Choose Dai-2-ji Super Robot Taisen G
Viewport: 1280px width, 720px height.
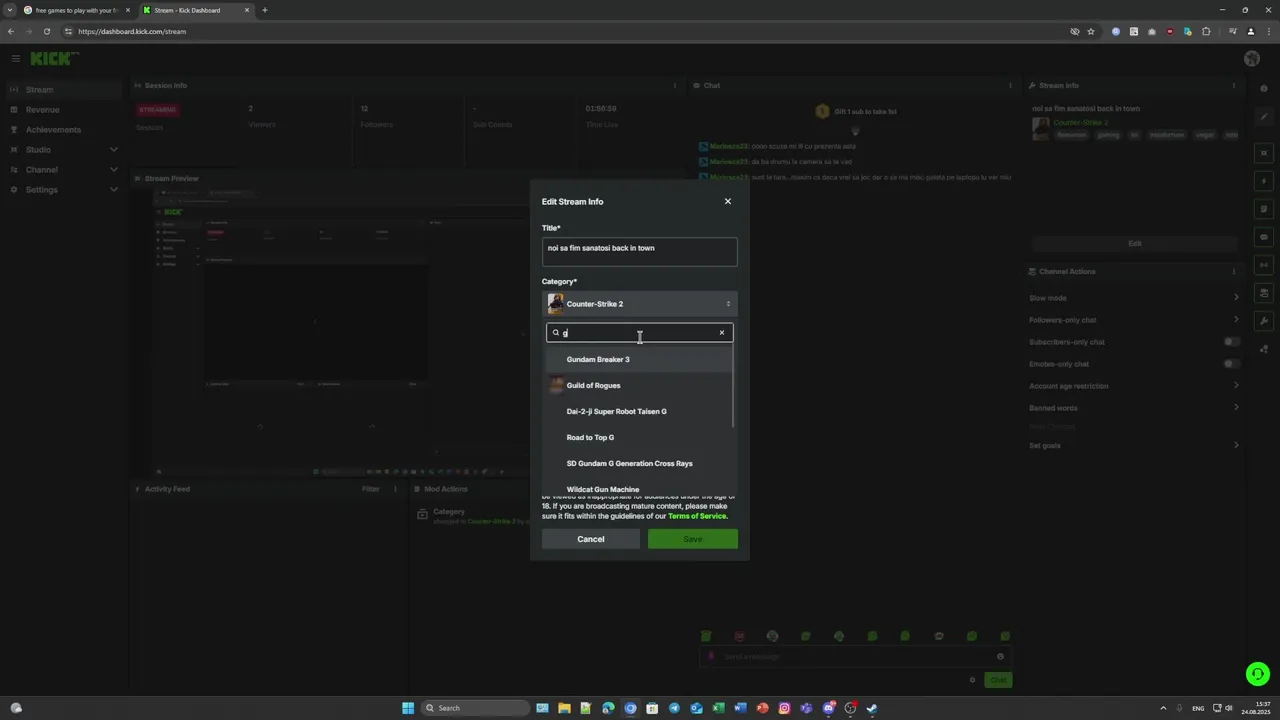click(639, 411)
